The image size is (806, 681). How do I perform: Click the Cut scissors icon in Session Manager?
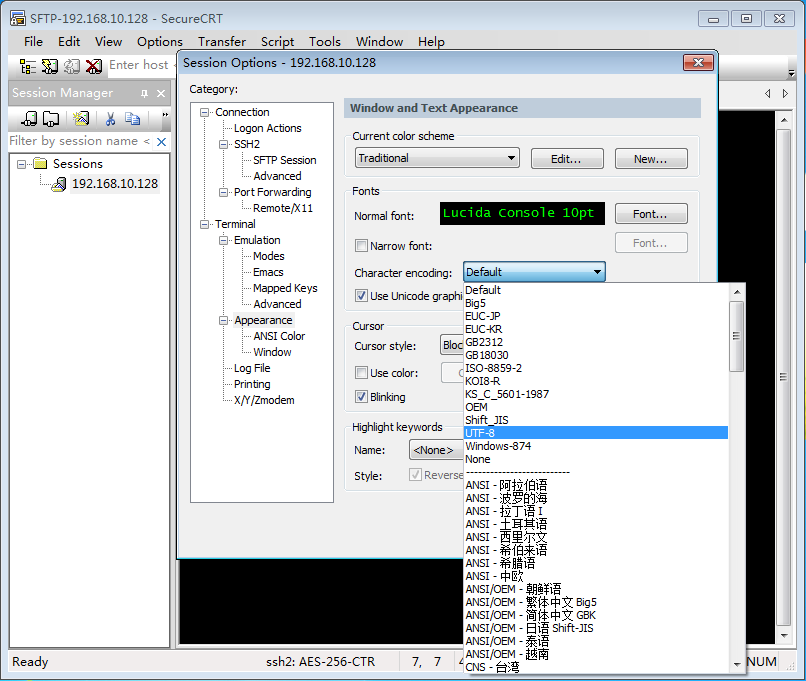(110, 119)
